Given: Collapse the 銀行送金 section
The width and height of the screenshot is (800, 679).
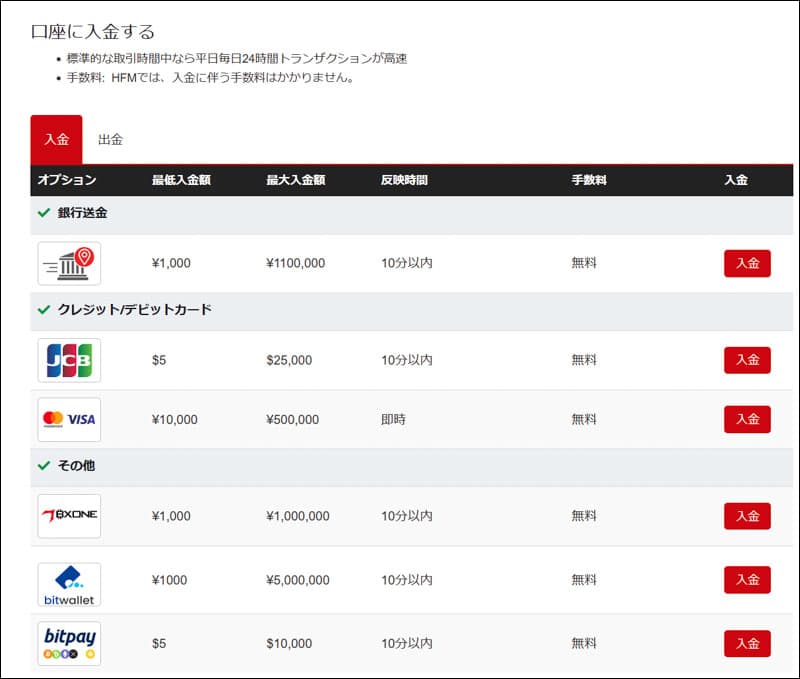Looking at the screenshot, I should (x=72, y=213).
